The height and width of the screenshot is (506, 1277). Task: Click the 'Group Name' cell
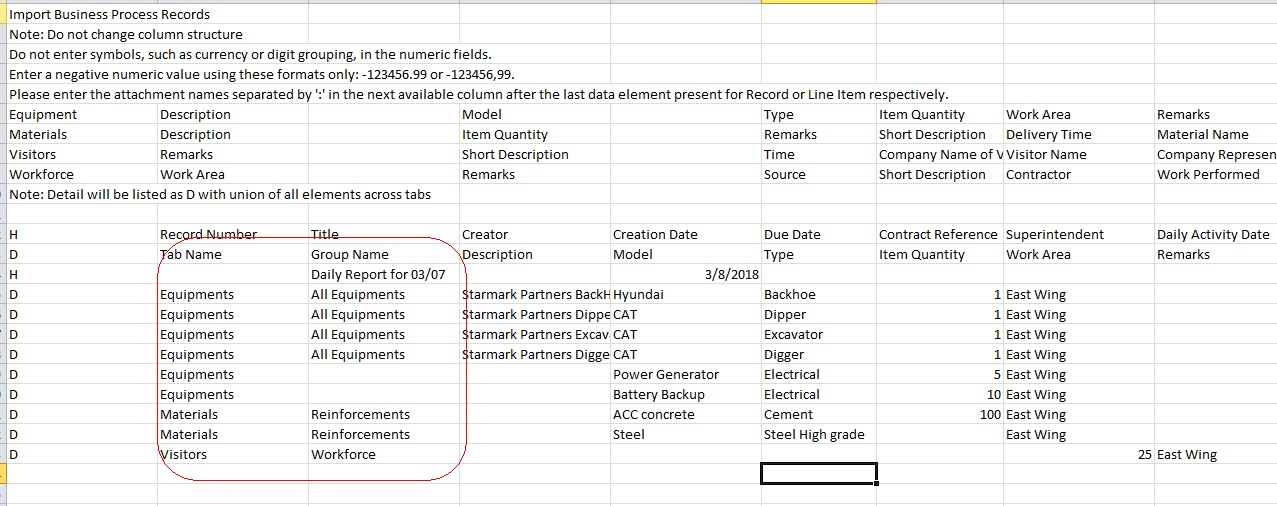384,254
